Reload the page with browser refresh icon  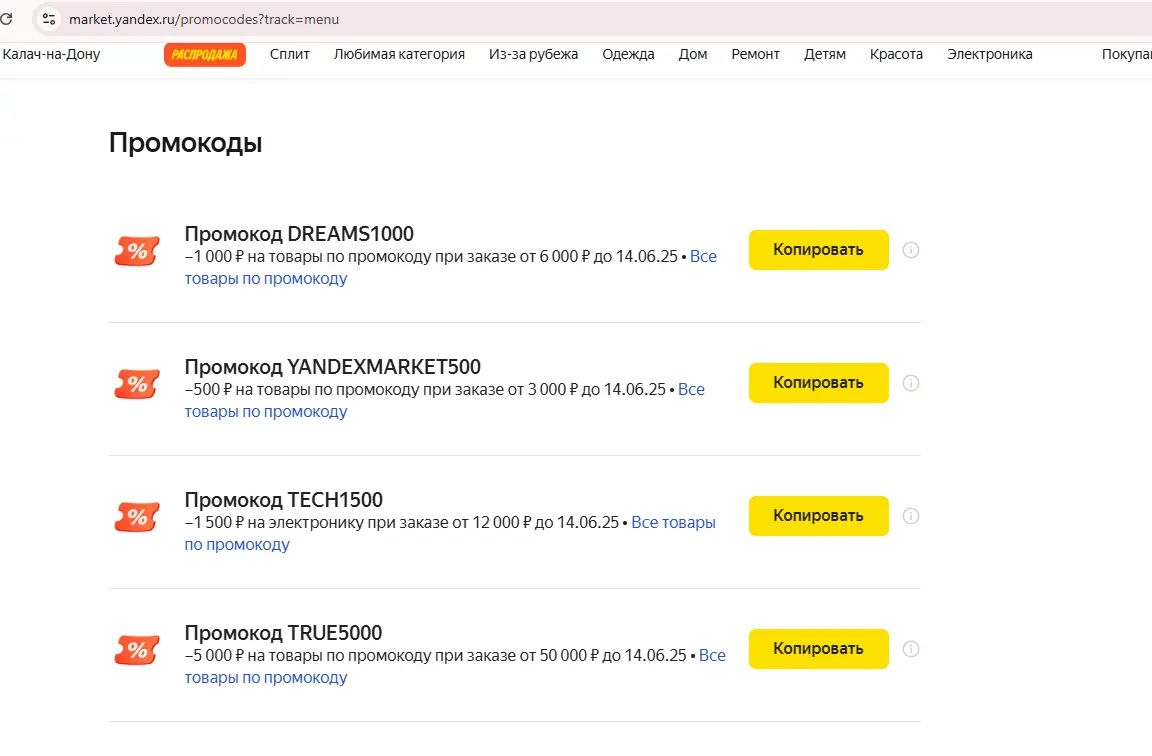tap(6, 18)
